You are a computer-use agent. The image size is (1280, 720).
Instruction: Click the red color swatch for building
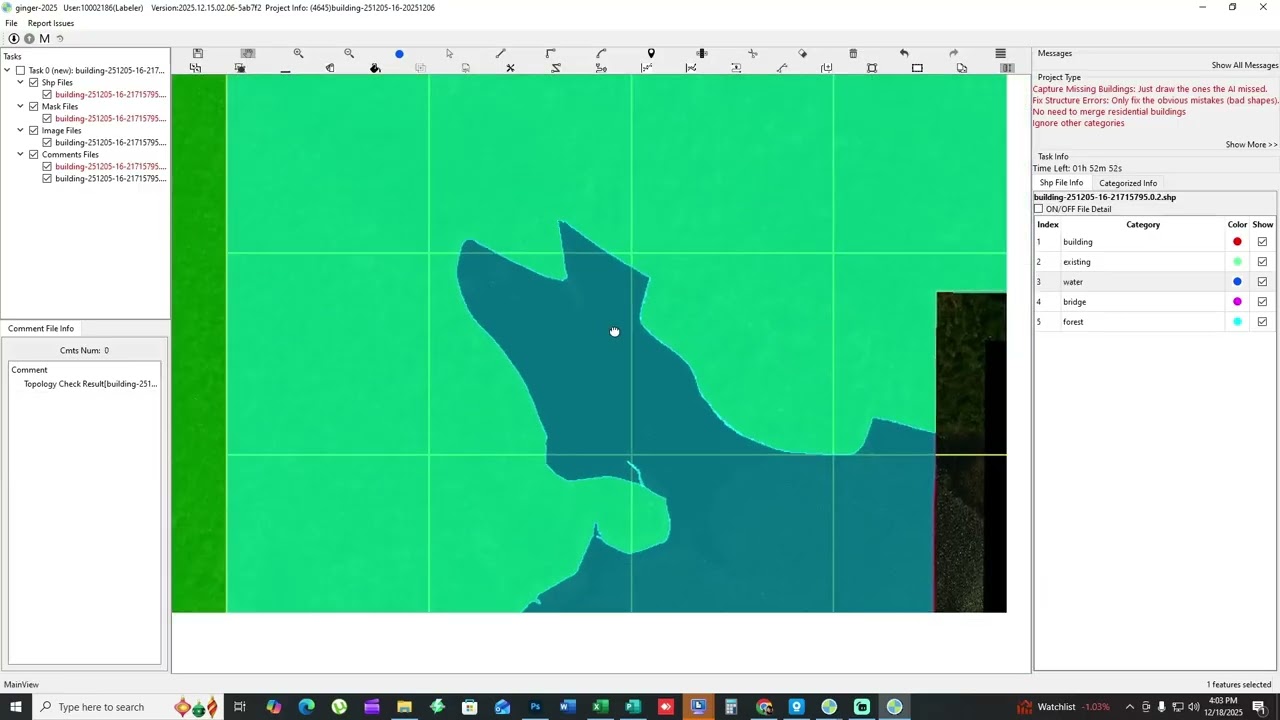coord(1237,242)
